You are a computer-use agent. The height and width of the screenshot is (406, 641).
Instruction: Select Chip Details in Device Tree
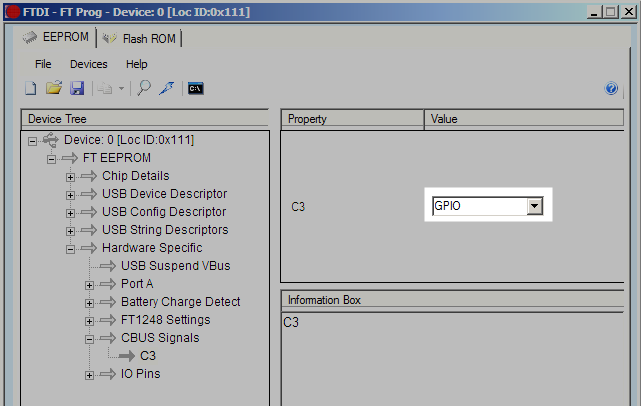tap(135, 176)
